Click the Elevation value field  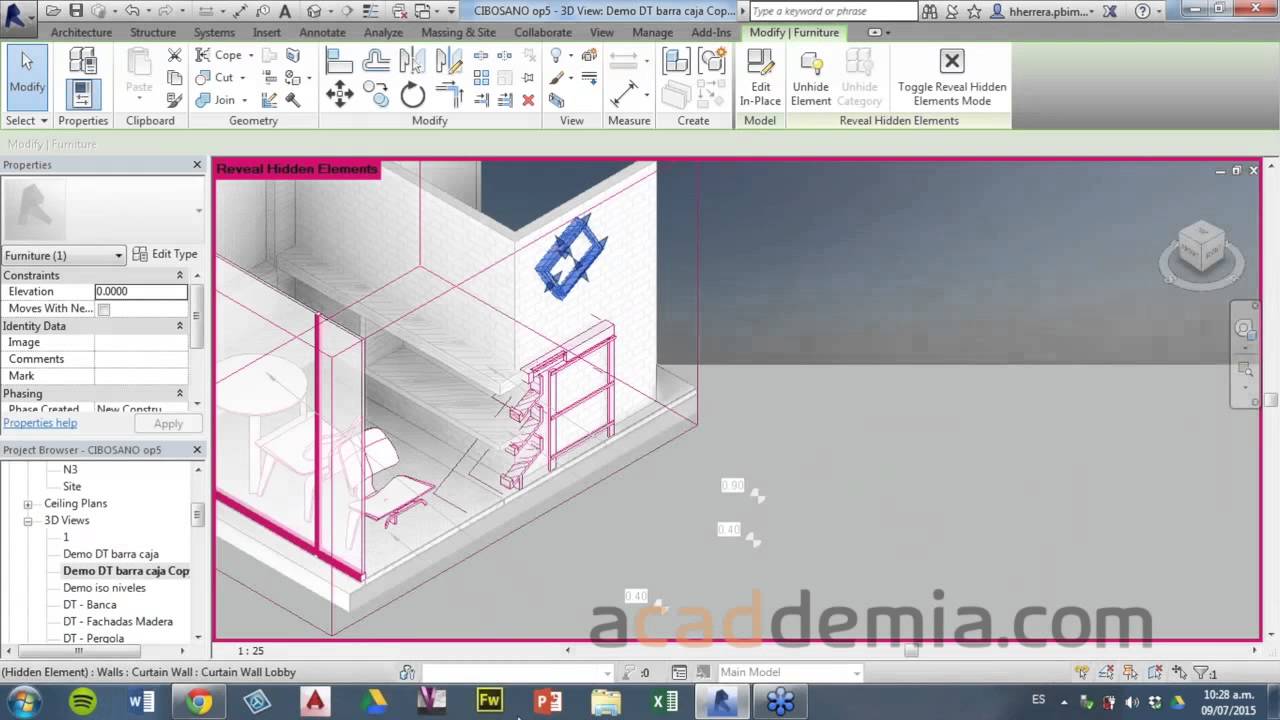click(141, 292)
